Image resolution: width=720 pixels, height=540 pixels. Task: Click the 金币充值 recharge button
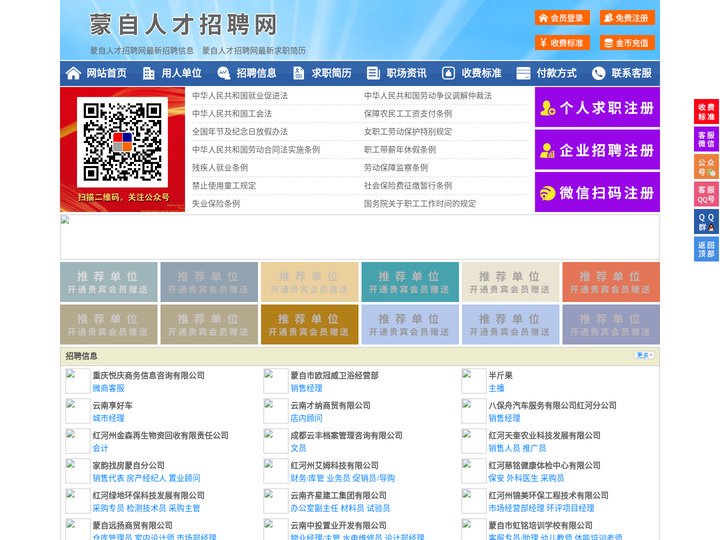[627, 43]
